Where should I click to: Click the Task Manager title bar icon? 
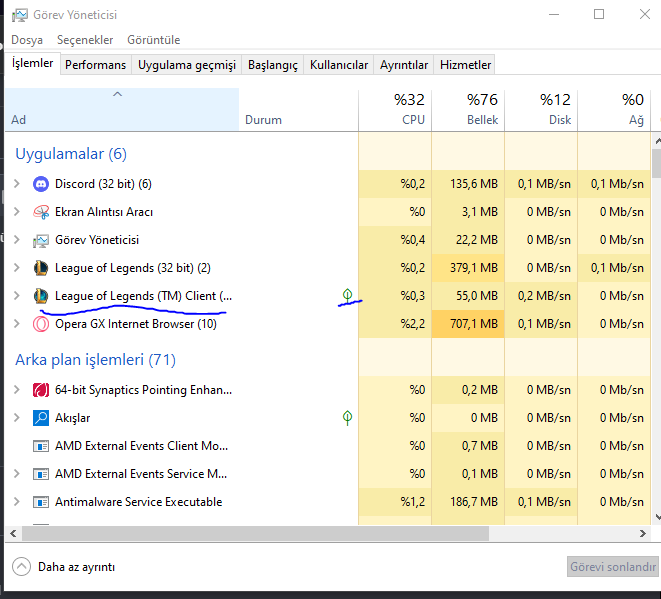click(20, 15)
